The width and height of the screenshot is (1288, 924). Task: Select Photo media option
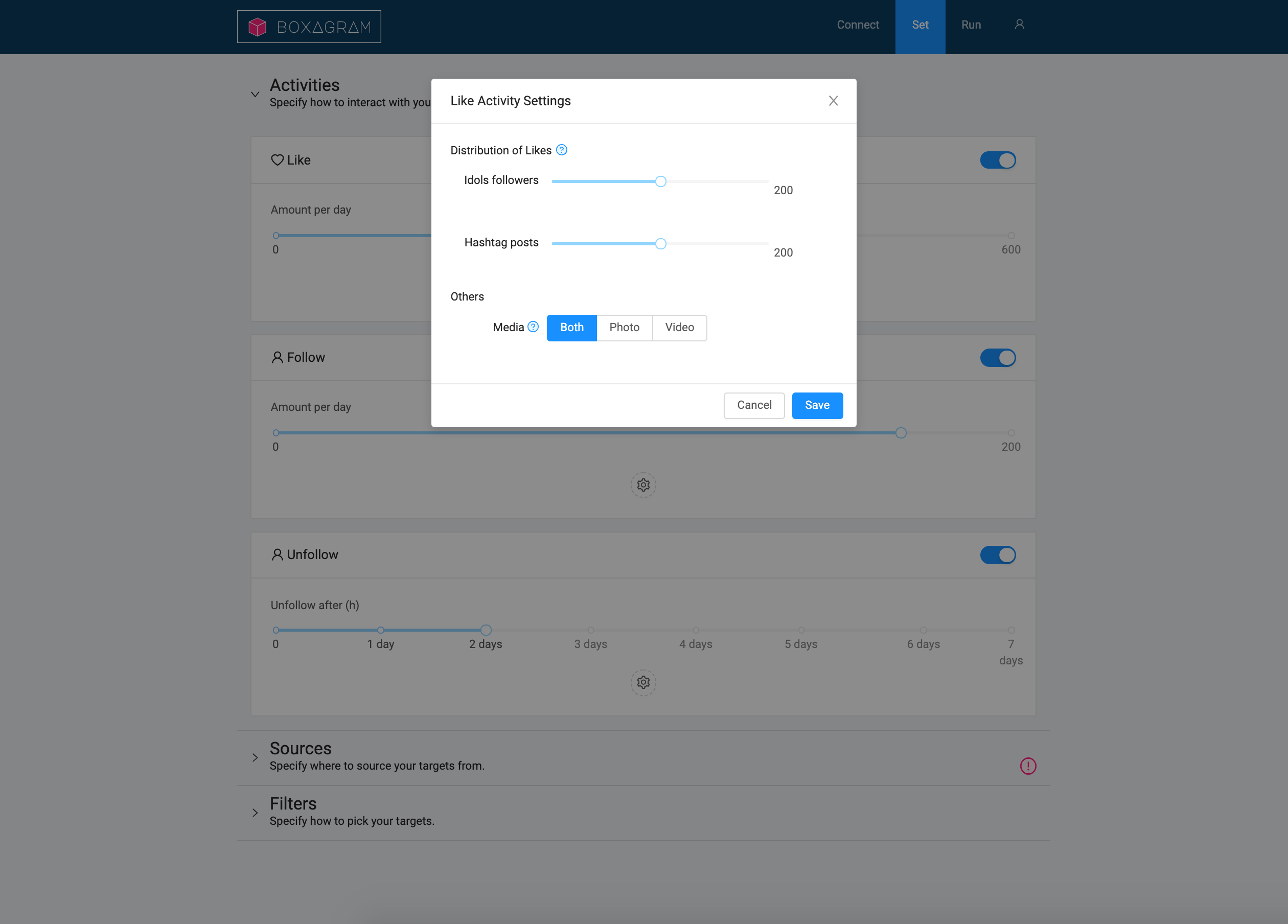(624, 328)
